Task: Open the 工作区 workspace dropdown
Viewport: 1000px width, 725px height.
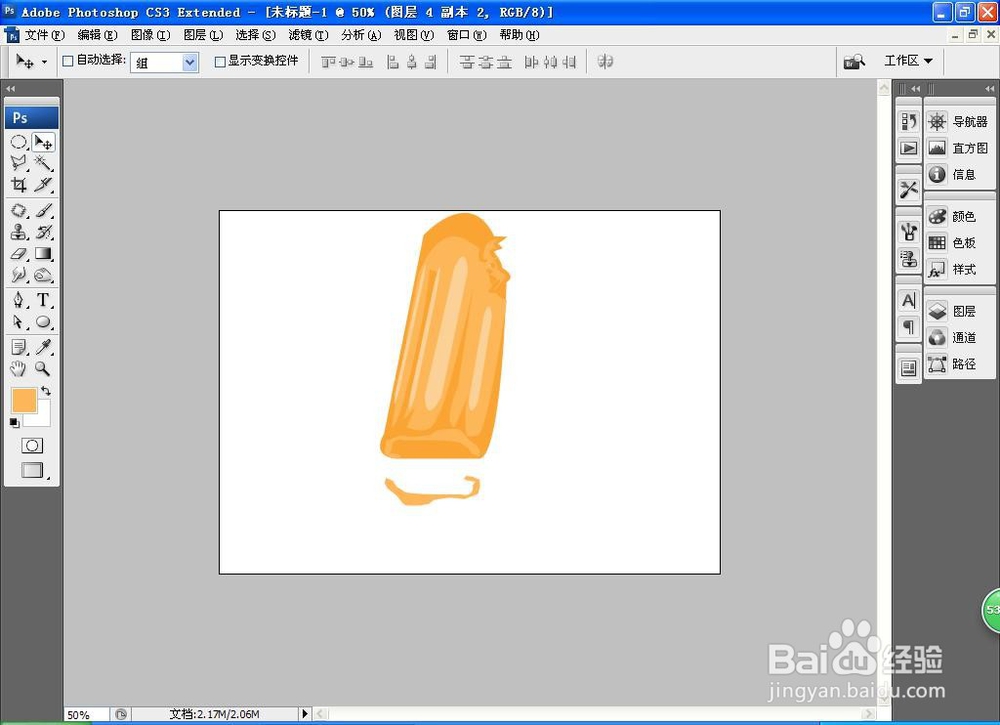Action: 908,61
